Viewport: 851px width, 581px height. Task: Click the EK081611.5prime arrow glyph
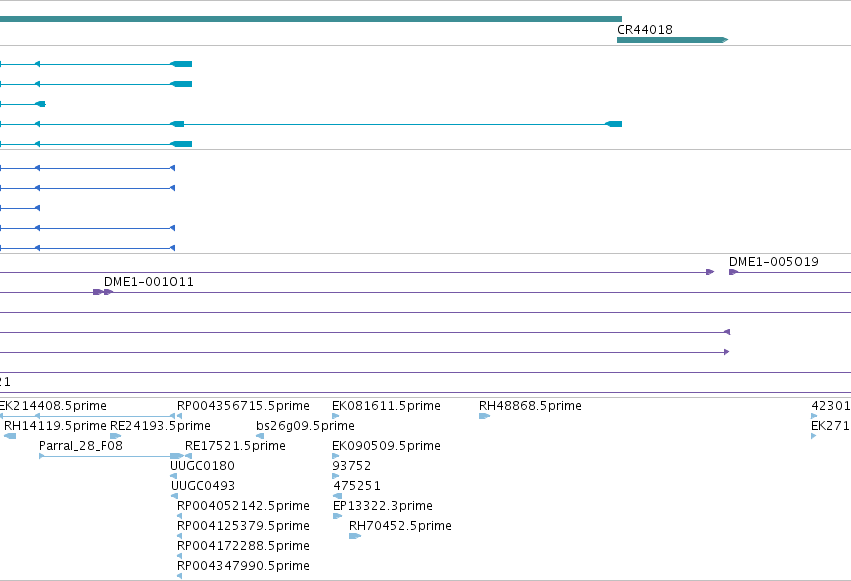coord(335,416)
